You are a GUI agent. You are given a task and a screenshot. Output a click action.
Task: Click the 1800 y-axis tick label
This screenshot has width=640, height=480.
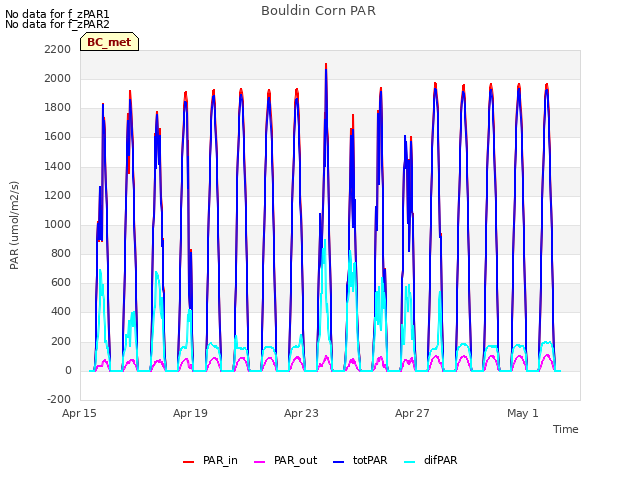[x=58, y=108]
